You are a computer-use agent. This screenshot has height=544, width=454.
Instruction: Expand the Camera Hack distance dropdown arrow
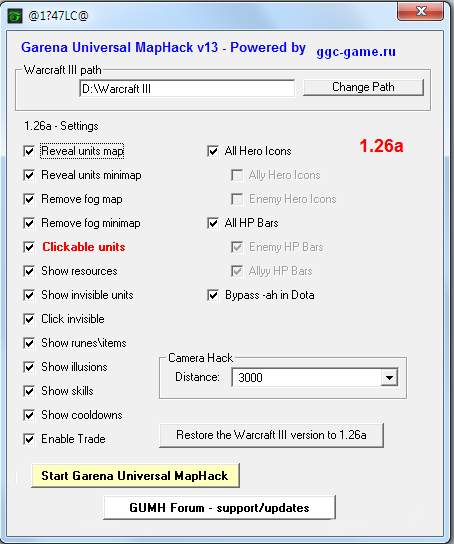pyautogui.click(x=389, y=377)
